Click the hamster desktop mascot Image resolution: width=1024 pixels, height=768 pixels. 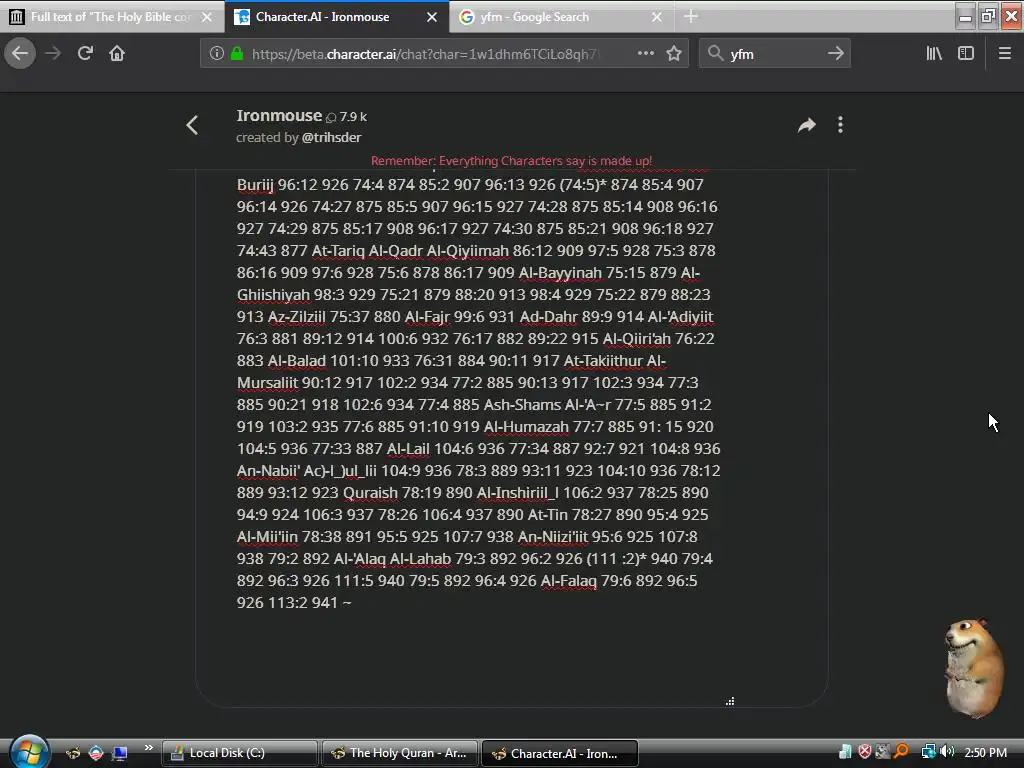point(974,667)
